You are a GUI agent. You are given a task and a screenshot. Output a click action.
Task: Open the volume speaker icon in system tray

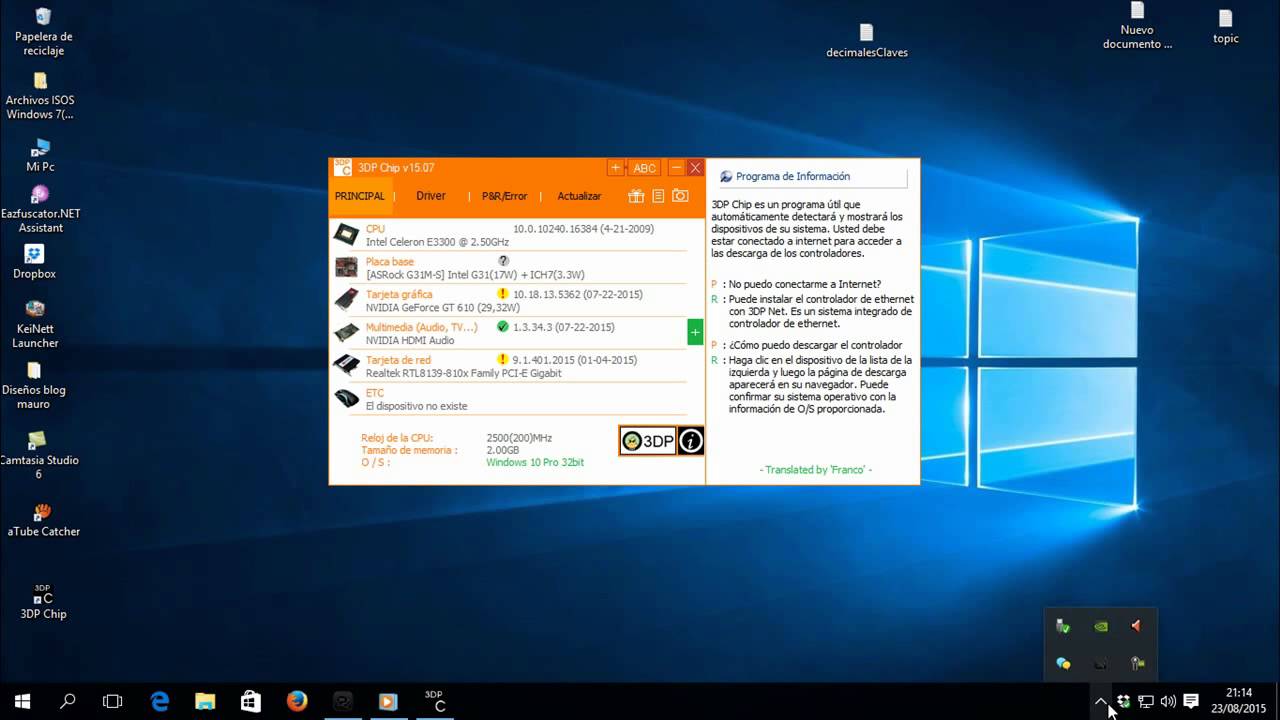coord(1168,702)
